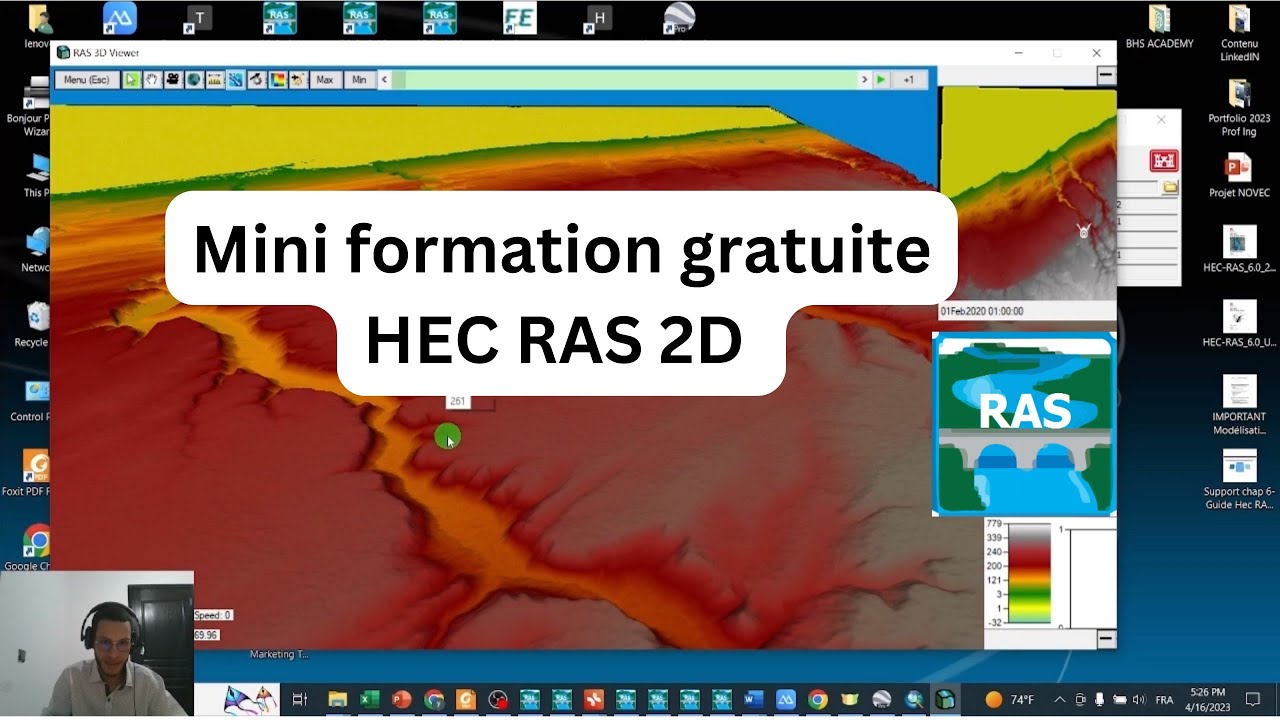Image resolution: width=1280 pixels, height=720 pixels.
Task: Show hidden tray icons chevron
Action: (1060, 700)
